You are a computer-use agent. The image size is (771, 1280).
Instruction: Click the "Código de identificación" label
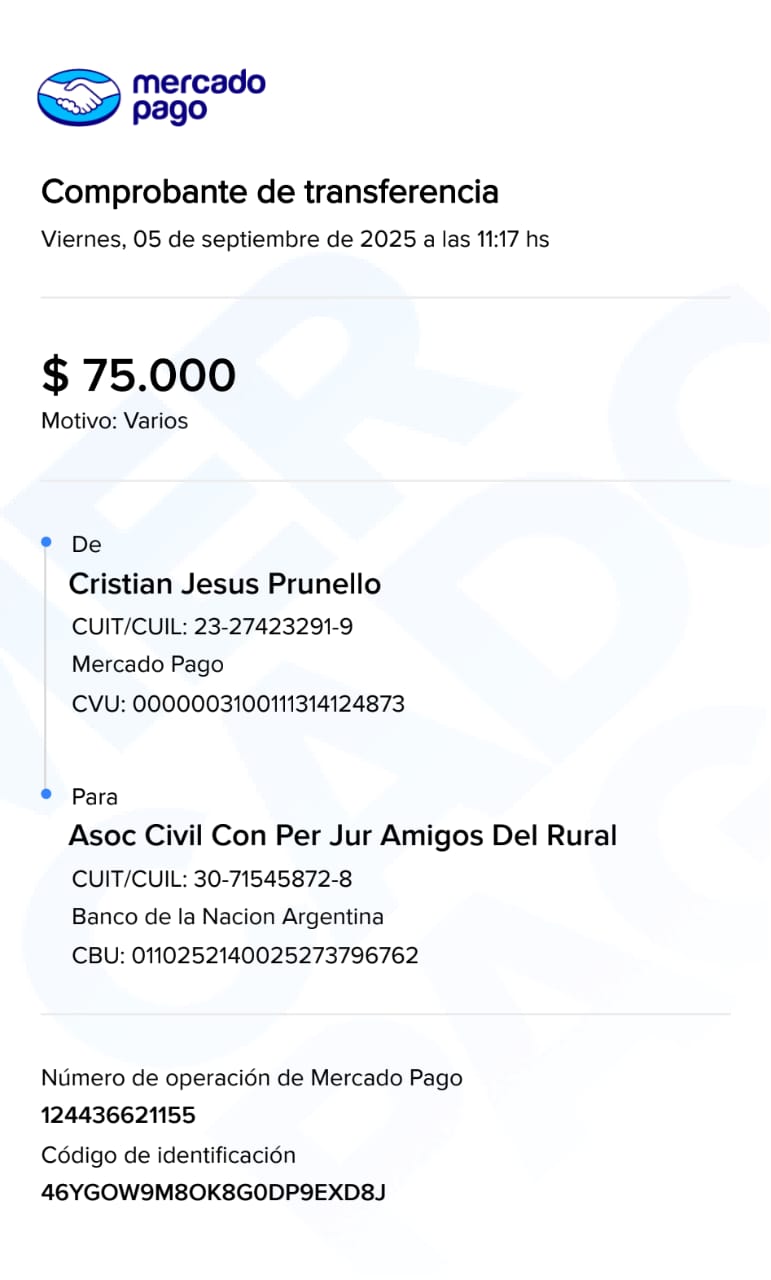[168, 1156]
